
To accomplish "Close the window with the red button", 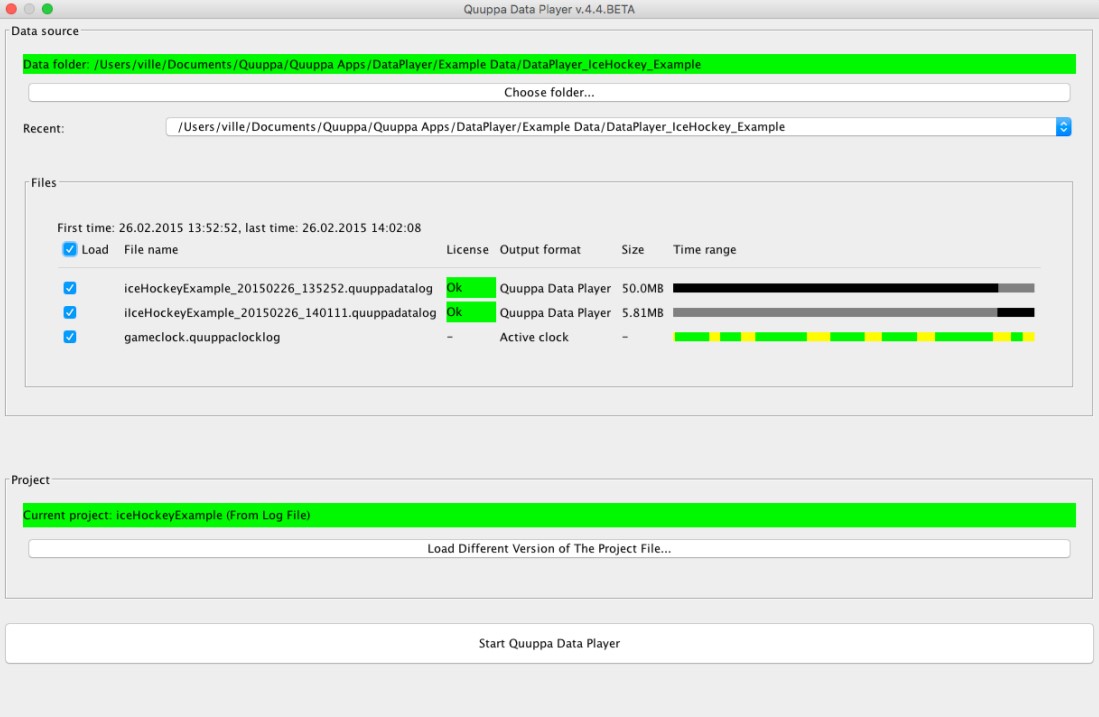I will tap(11, 9).
